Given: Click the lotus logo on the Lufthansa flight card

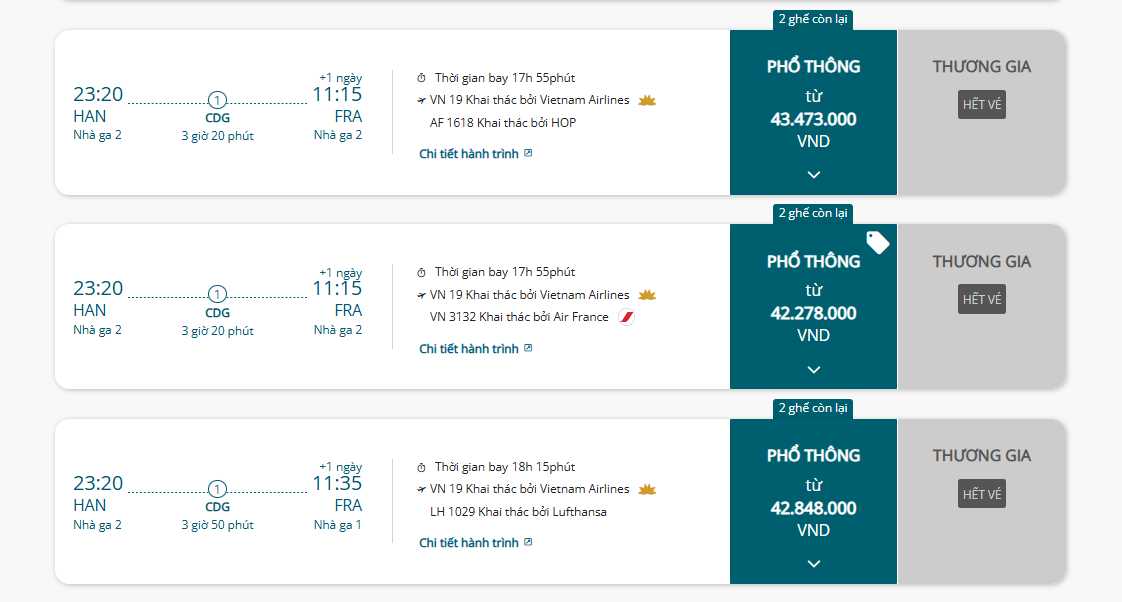Looking at the screenshot, I should (x=647, y=489).
